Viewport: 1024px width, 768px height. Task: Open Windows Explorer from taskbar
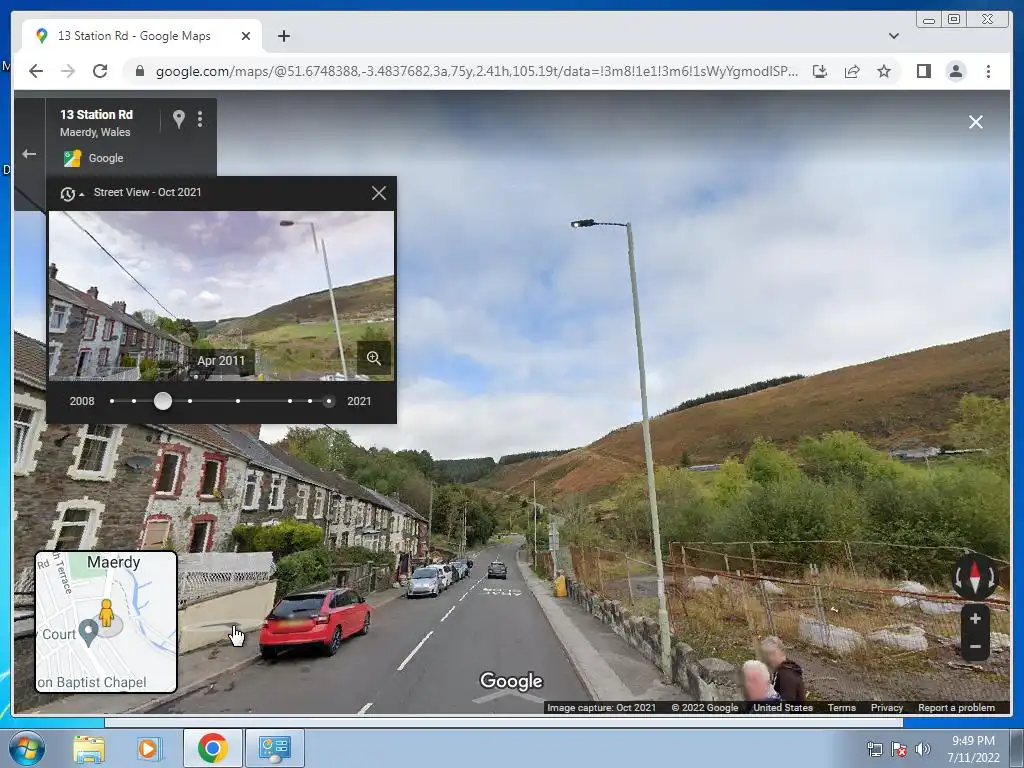89,748
